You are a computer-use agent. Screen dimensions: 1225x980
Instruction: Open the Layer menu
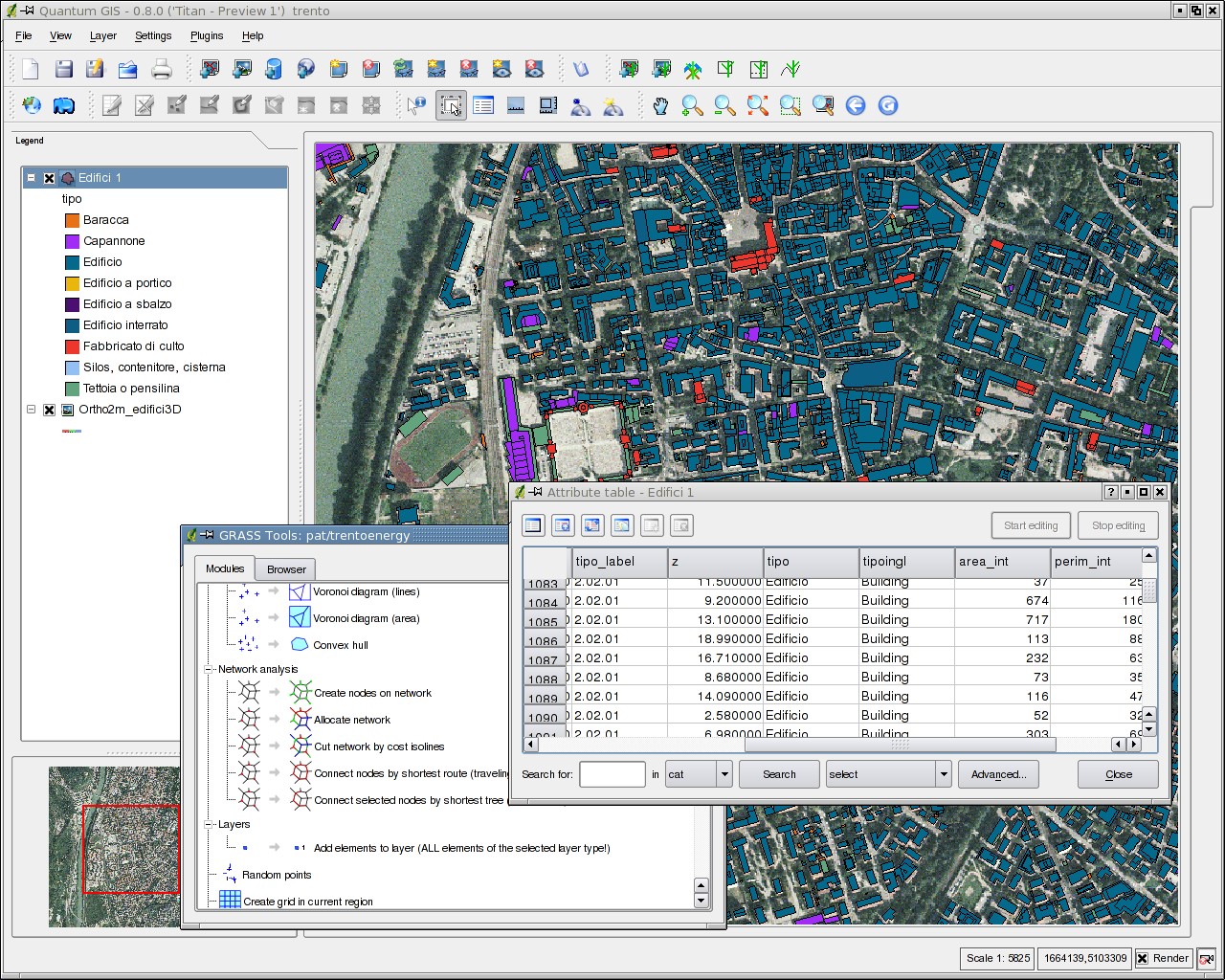[x=102, y=35]
